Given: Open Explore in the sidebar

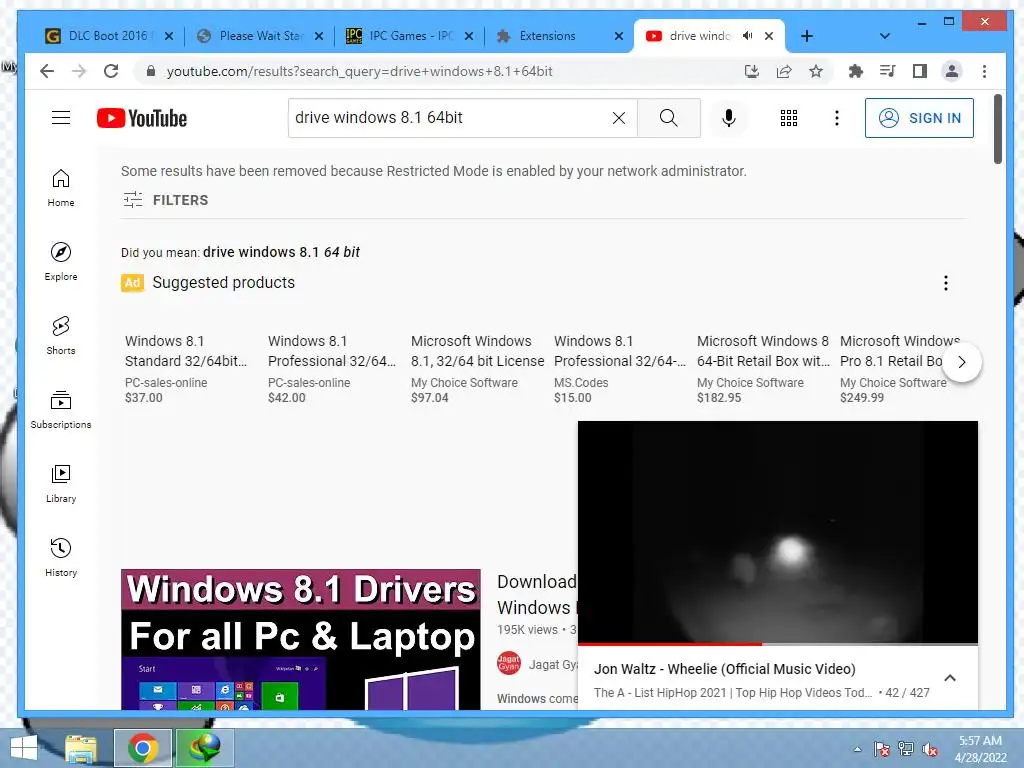Looking at the screenshot, I should (61, 262).
